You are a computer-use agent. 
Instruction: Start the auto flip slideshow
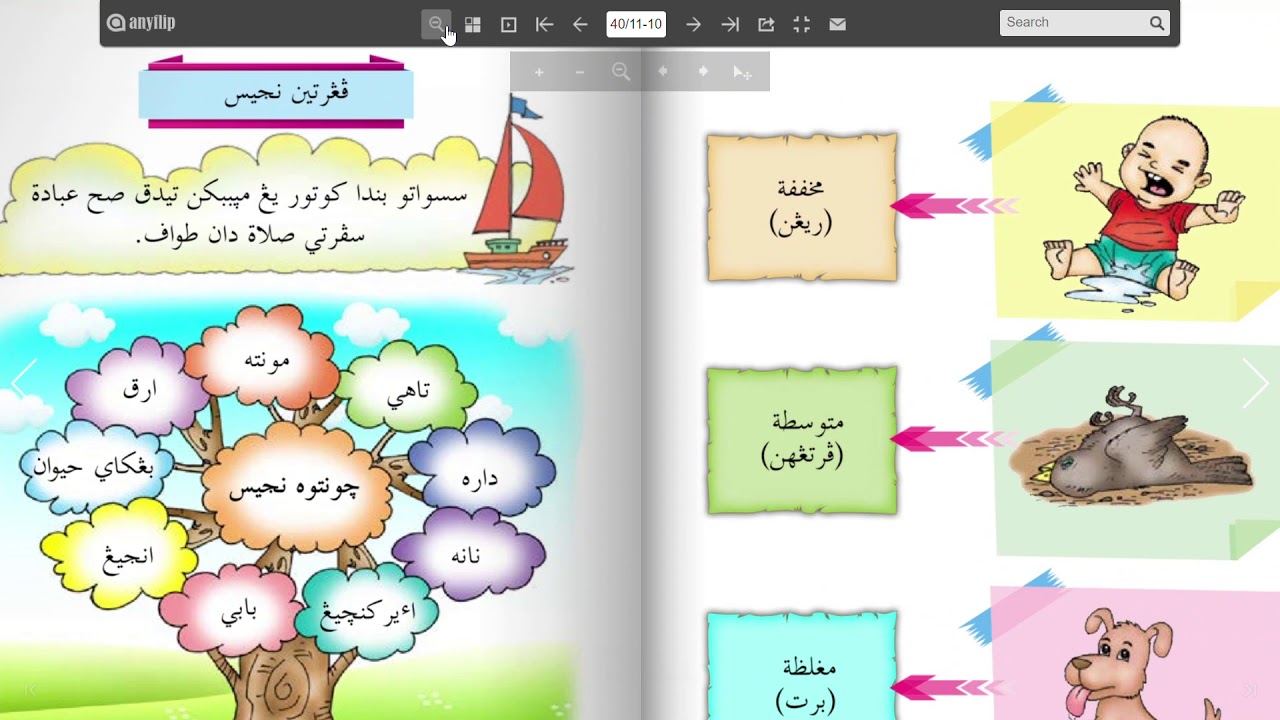509,24
